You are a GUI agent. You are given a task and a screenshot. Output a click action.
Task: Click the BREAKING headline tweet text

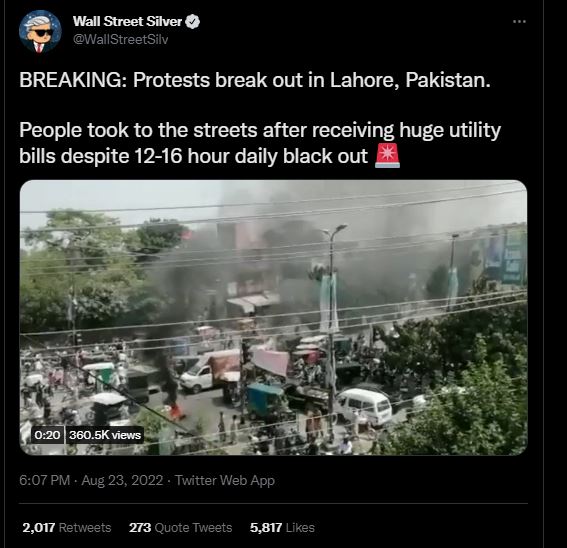255,80
